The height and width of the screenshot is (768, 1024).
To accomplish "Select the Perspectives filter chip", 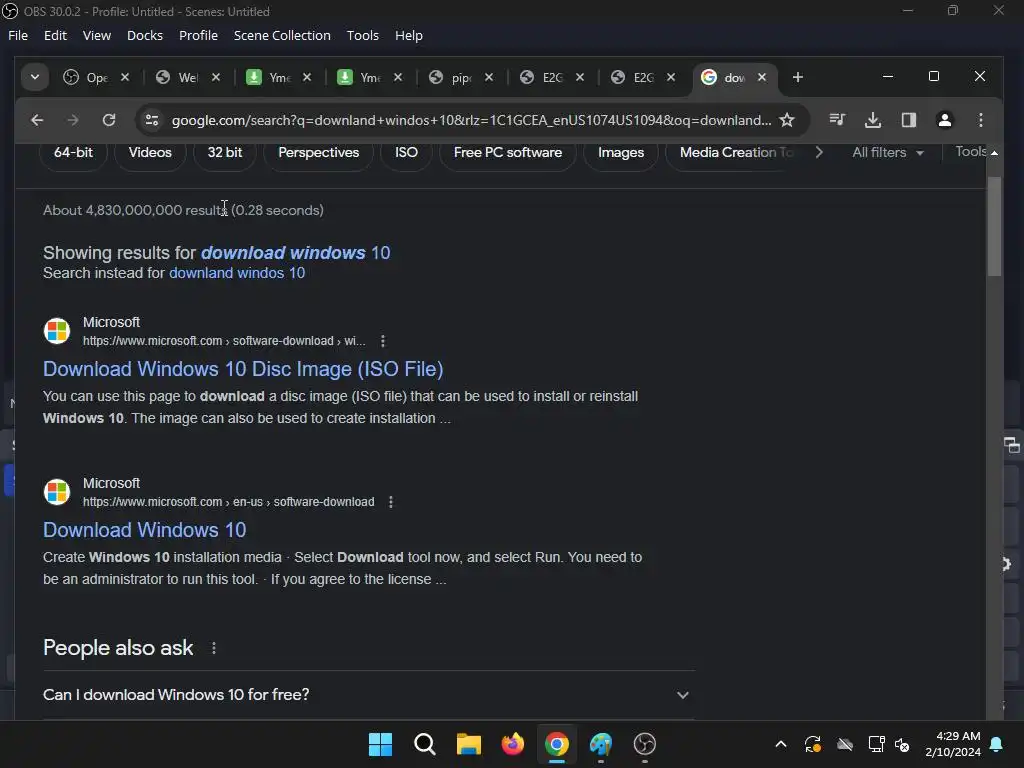I will click(x=319, y=152).
